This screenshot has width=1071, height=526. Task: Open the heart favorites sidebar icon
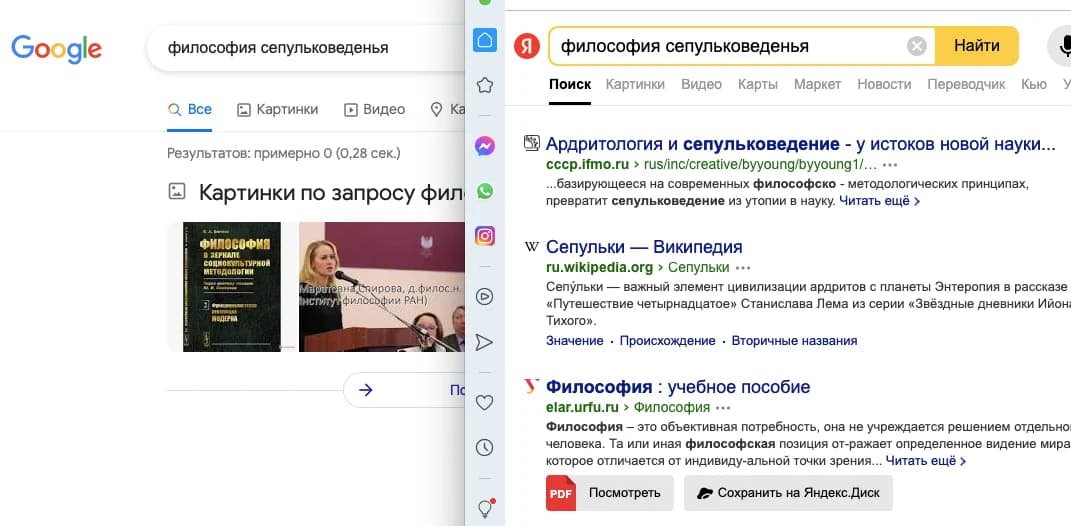484,402
